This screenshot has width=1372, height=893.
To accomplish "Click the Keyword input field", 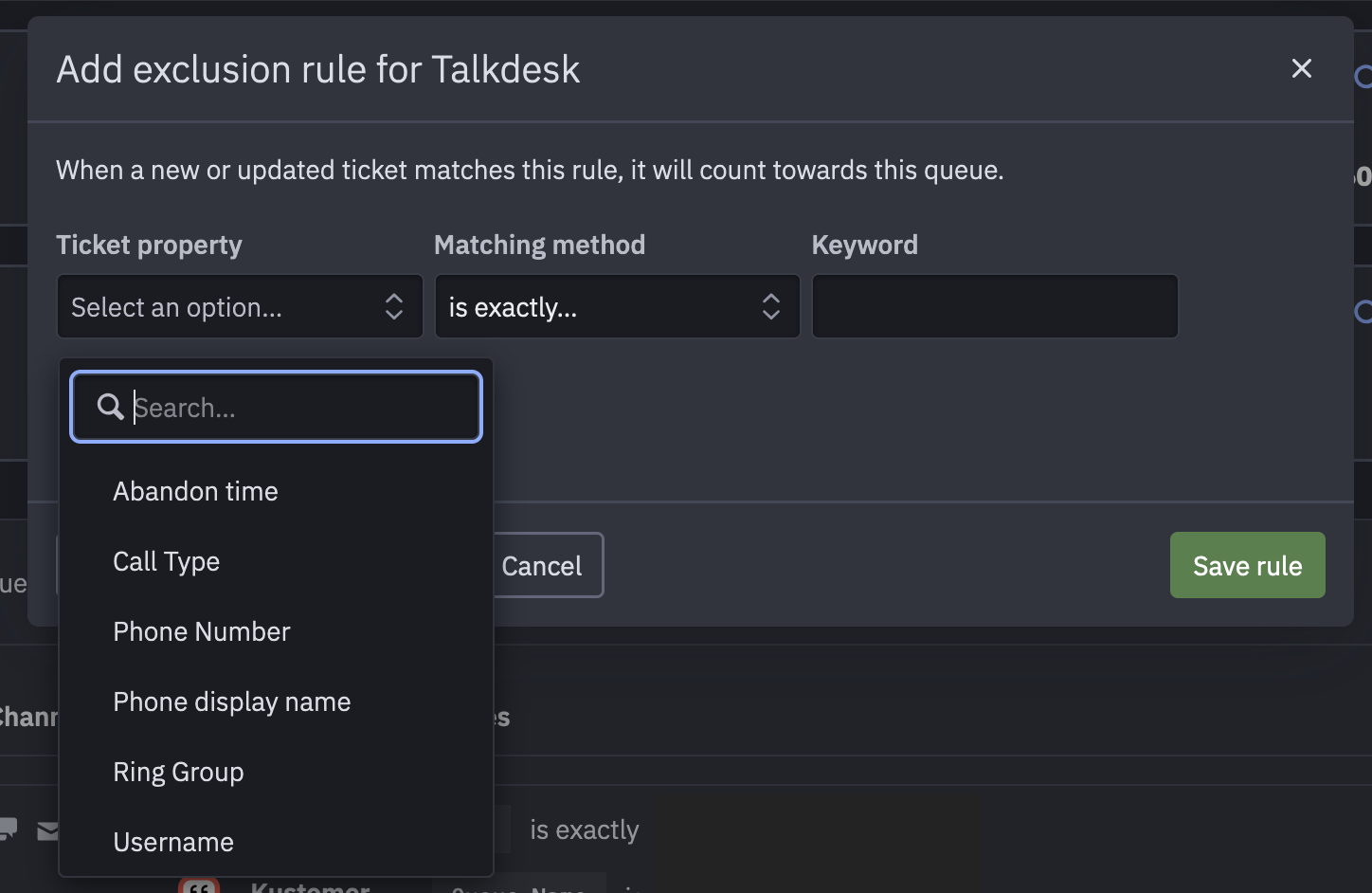I will point(995,306).
